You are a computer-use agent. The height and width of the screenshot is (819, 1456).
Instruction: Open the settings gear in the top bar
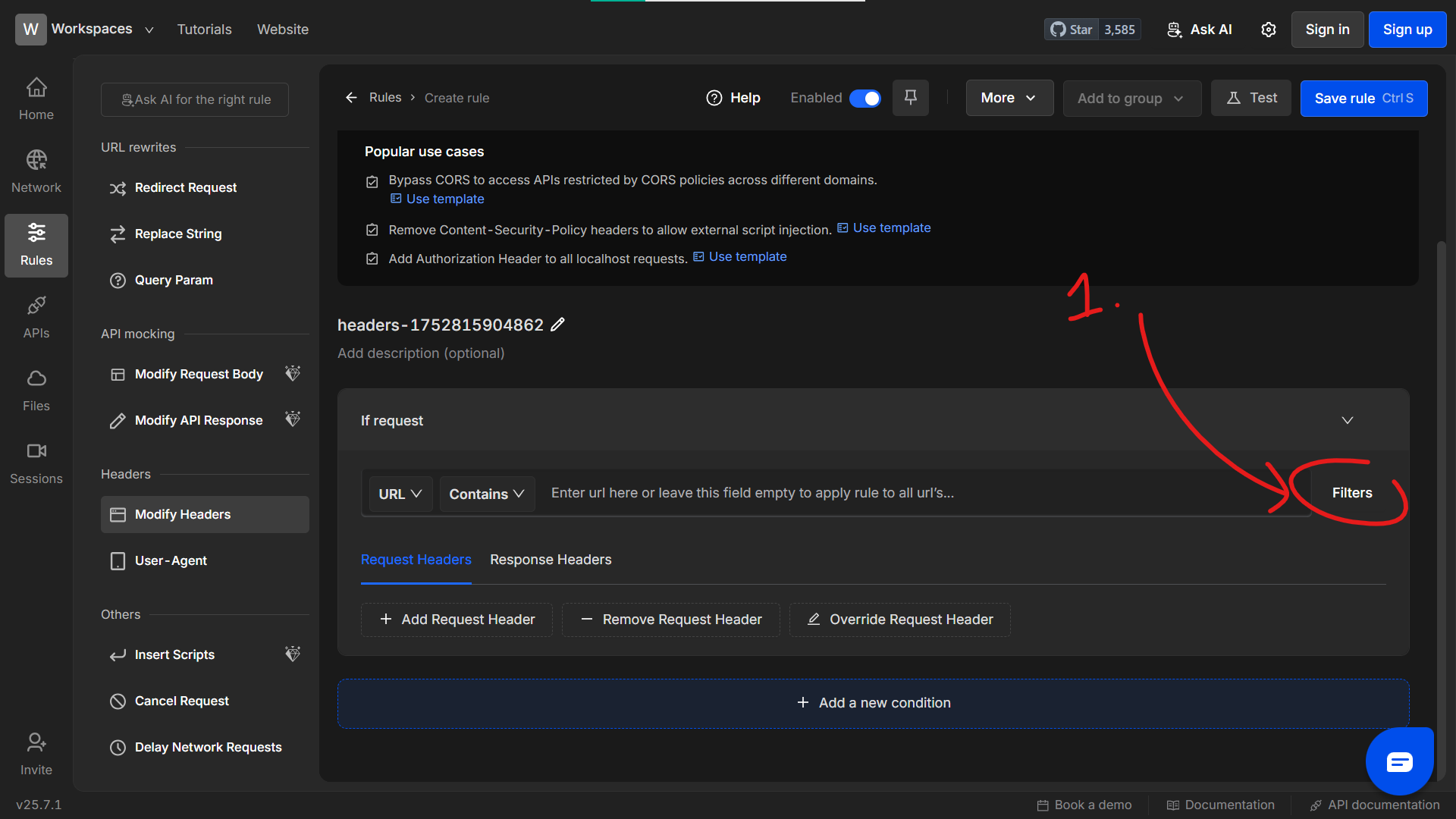[x=1268, y=29]
